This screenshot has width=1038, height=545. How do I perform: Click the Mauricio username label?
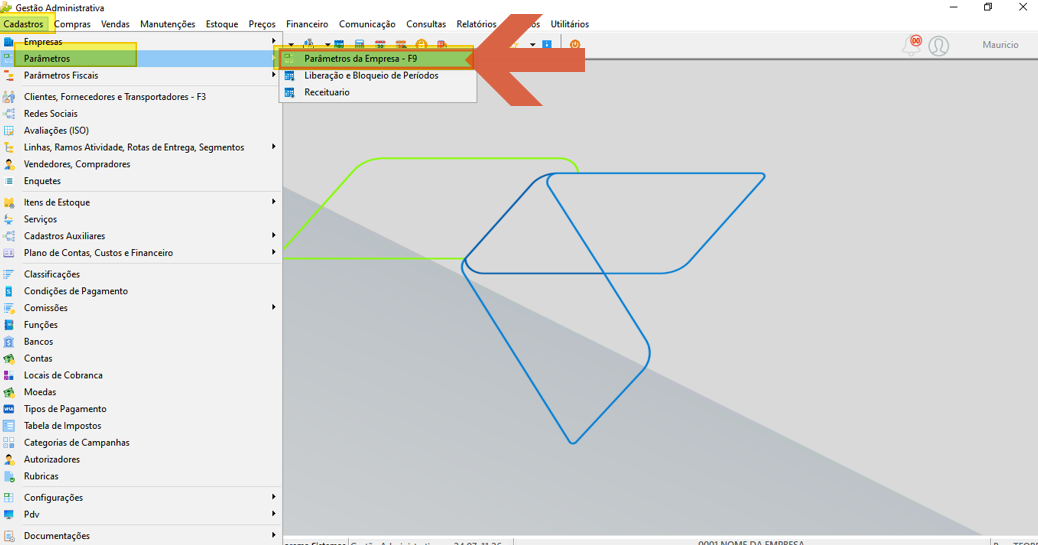pos(1000,45)
